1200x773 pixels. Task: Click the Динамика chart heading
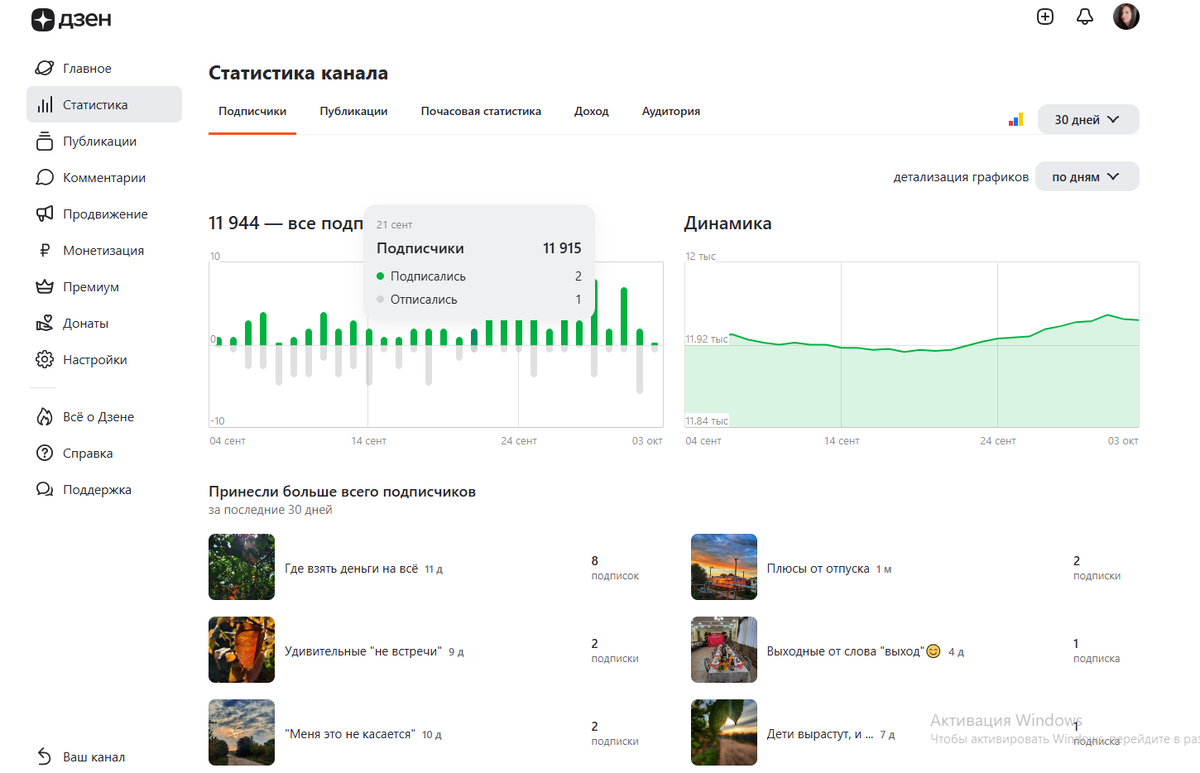[x=728, y=223]
